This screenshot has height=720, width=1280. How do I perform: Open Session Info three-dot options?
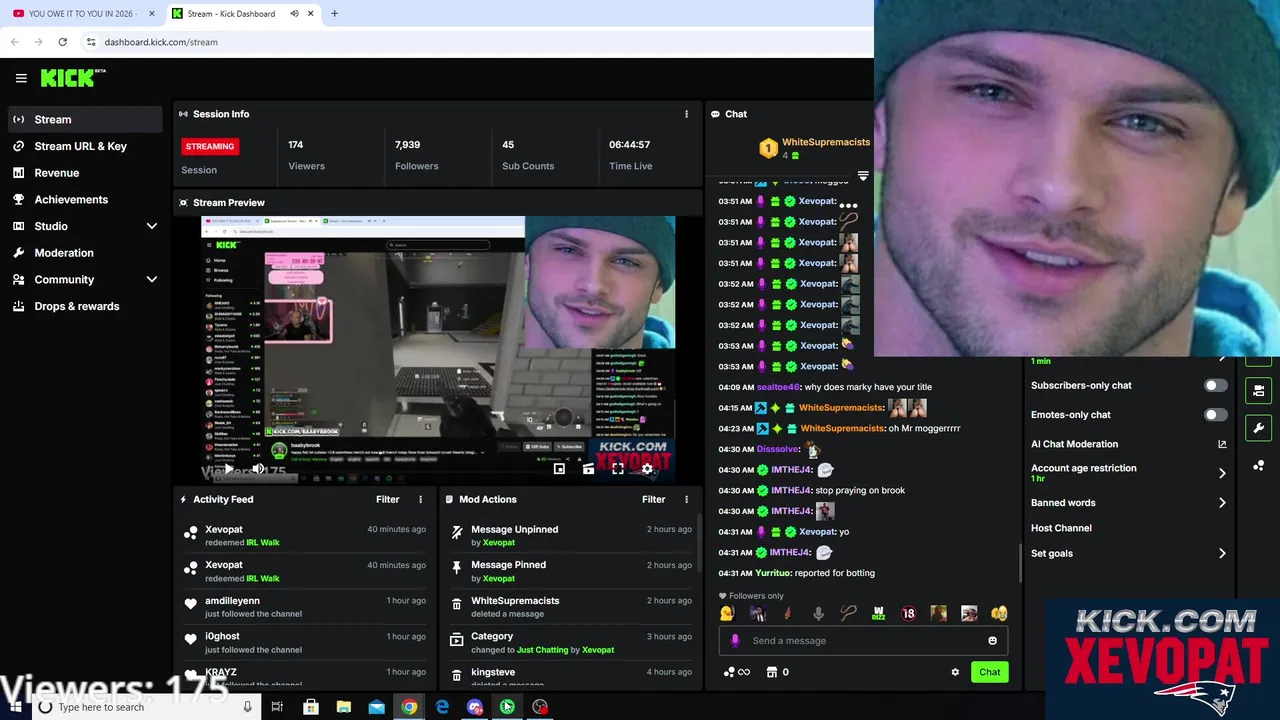(x=686, y=114)
